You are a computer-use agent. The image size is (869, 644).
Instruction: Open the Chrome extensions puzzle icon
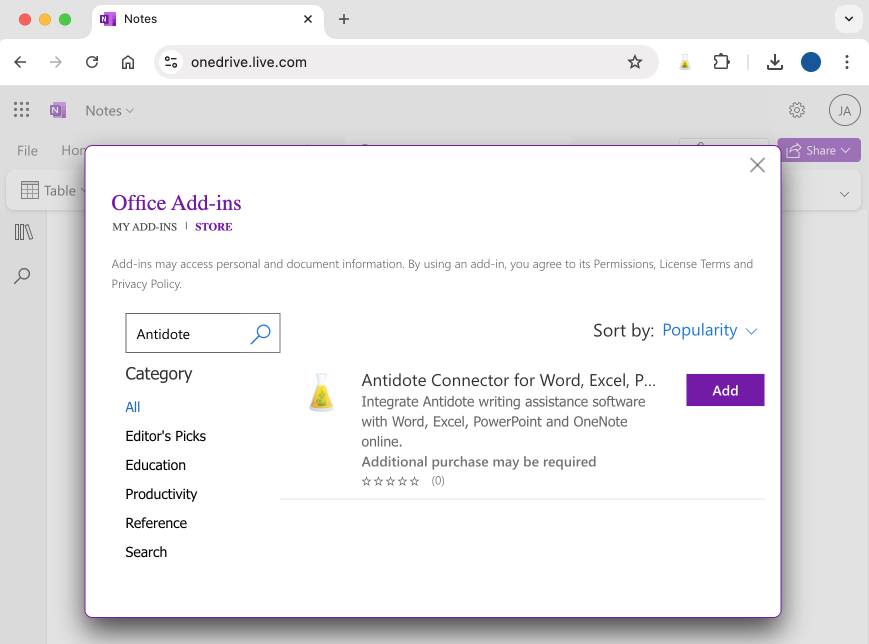coord(721,62)
